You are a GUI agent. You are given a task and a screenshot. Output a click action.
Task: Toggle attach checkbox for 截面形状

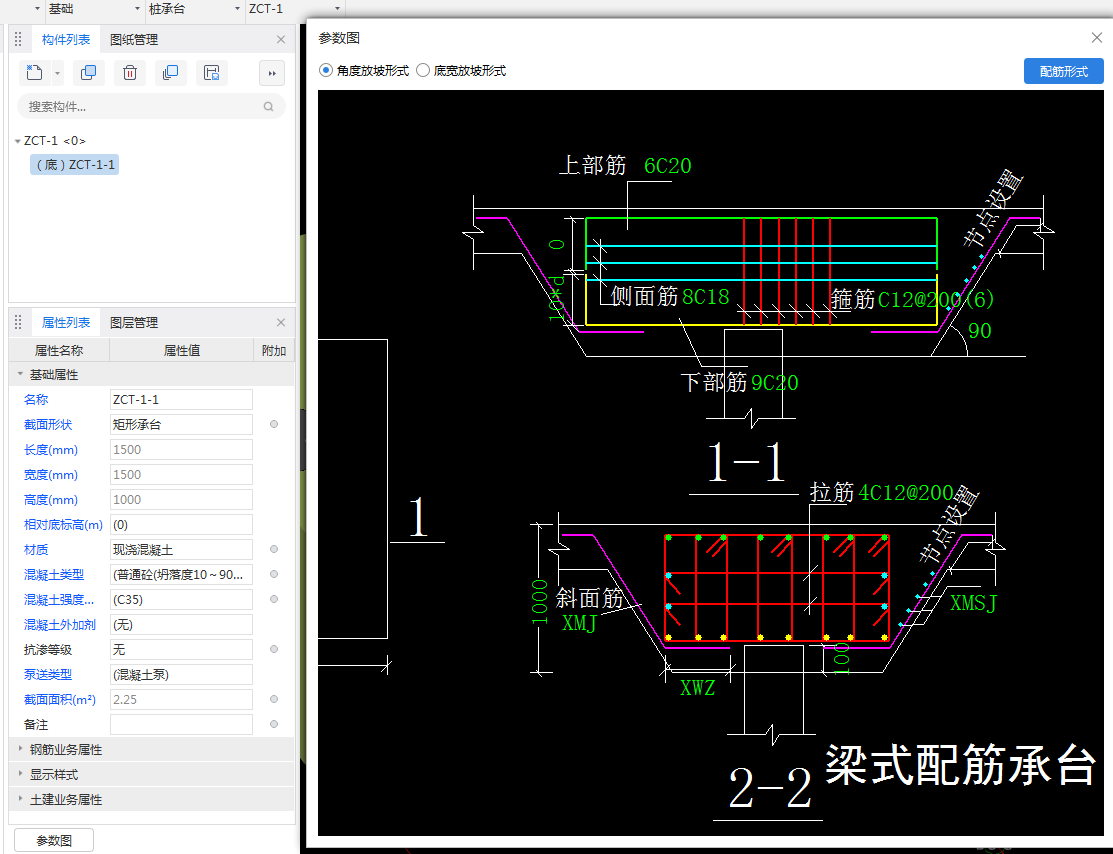[274, 425]
